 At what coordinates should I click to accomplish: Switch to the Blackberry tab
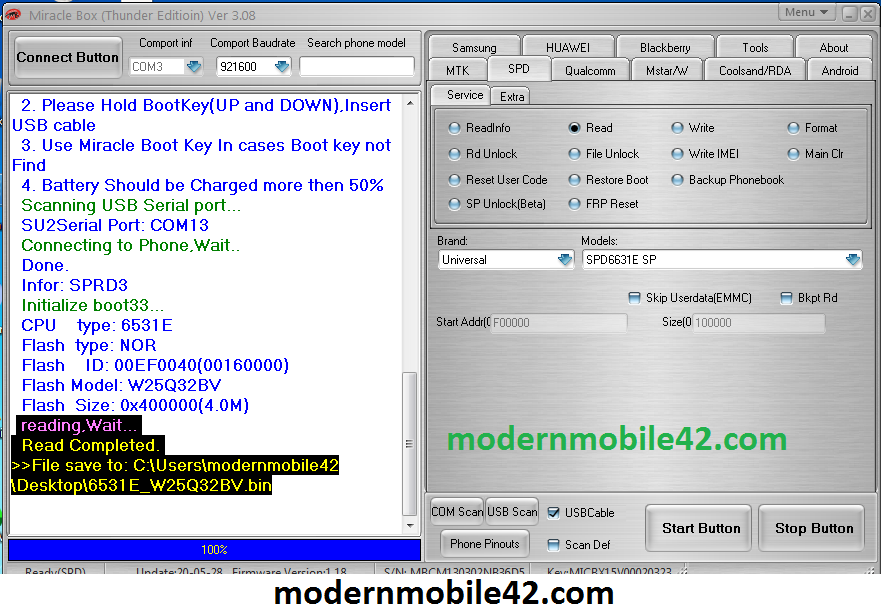(665, 48)
